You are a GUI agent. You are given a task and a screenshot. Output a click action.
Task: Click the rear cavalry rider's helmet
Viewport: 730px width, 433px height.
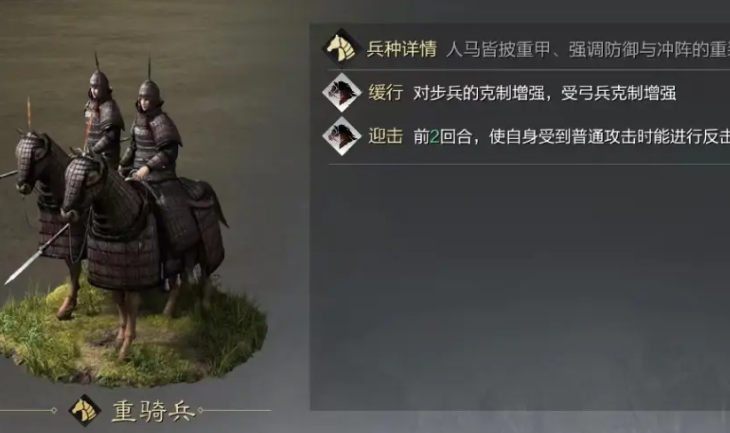[99, 78]
